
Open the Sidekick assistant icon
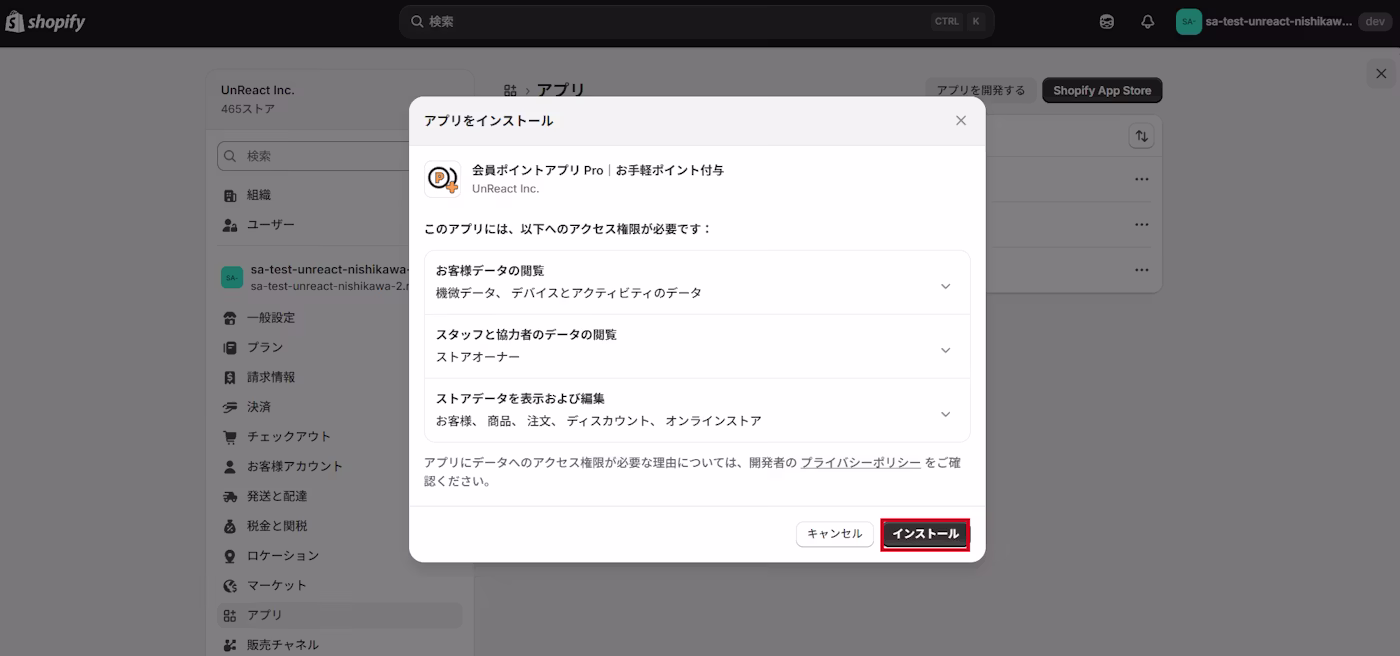pyautogui.click(x=1107, y=21)
